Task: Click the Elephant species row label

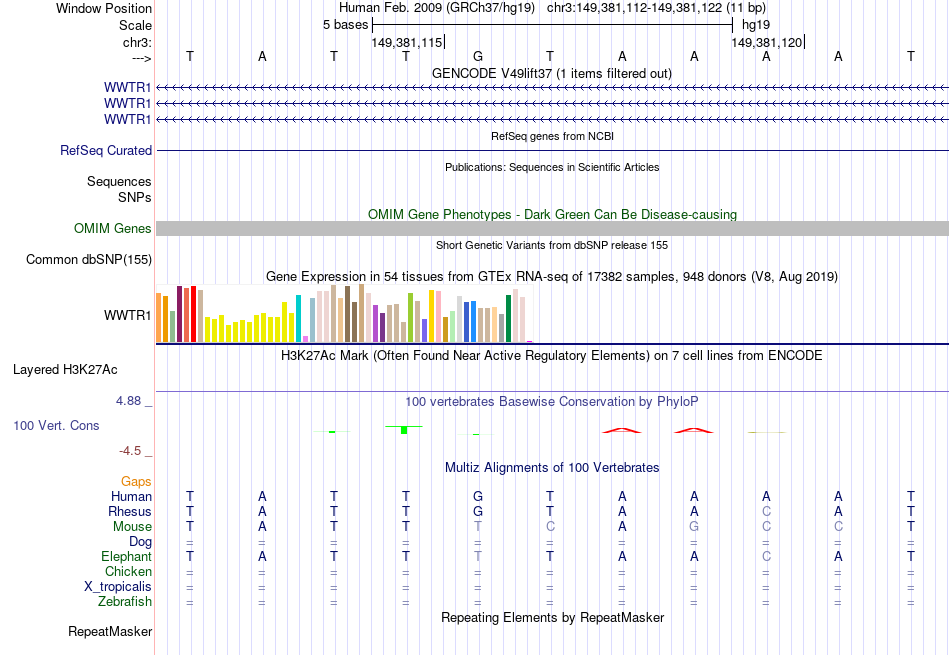Action: [127, 557]
